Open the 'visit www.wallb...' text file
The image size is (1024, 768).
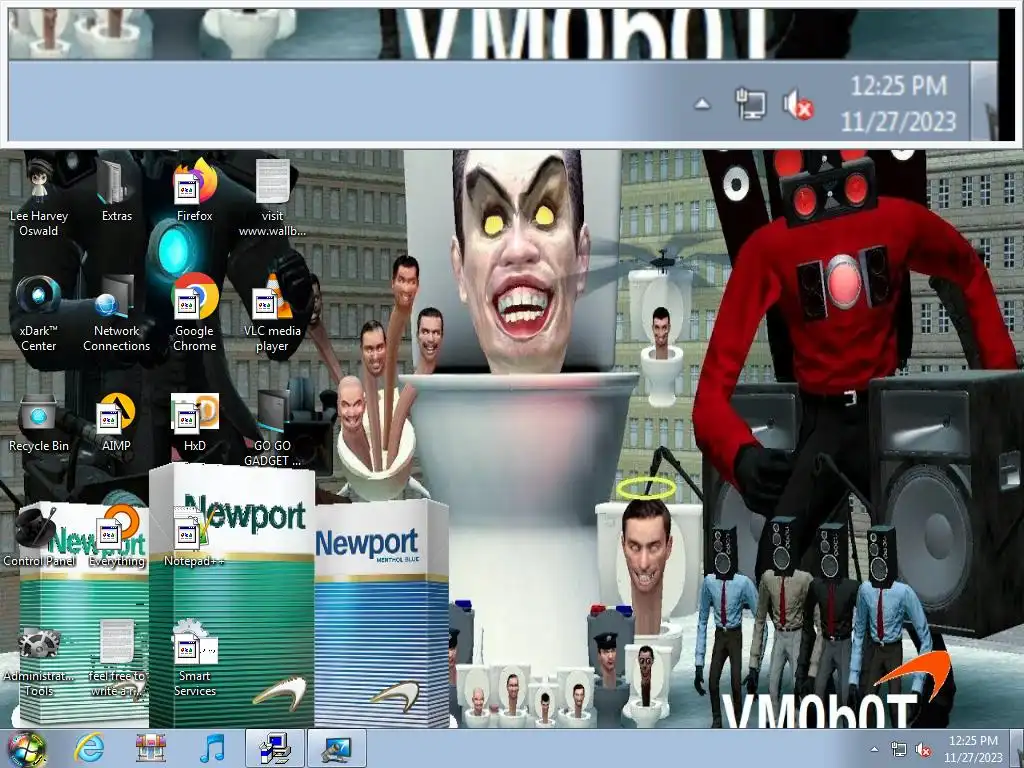coord(272,198)
